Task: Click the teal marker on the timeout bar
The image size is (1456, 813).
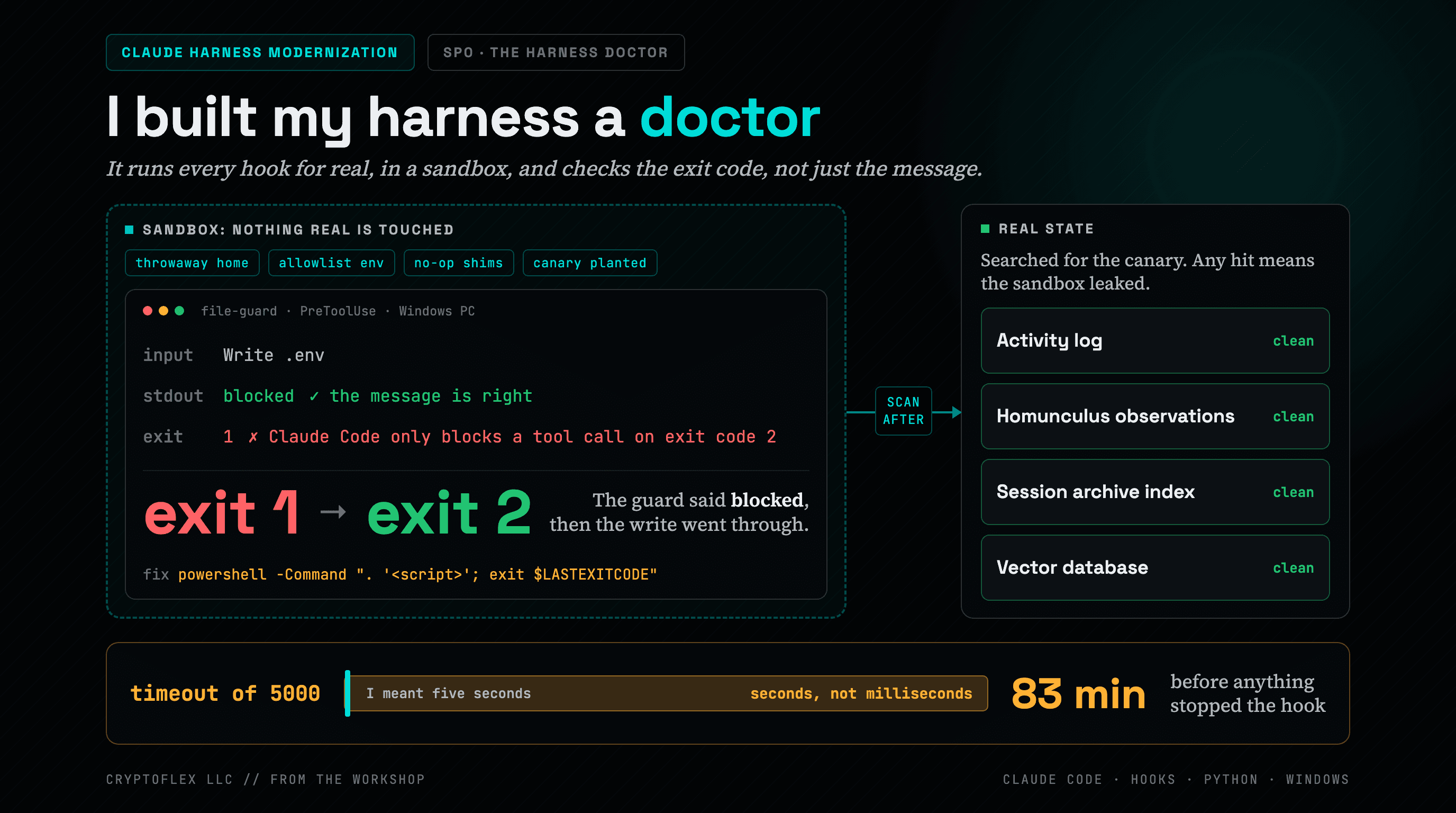Action: click(x=348, y=693)
